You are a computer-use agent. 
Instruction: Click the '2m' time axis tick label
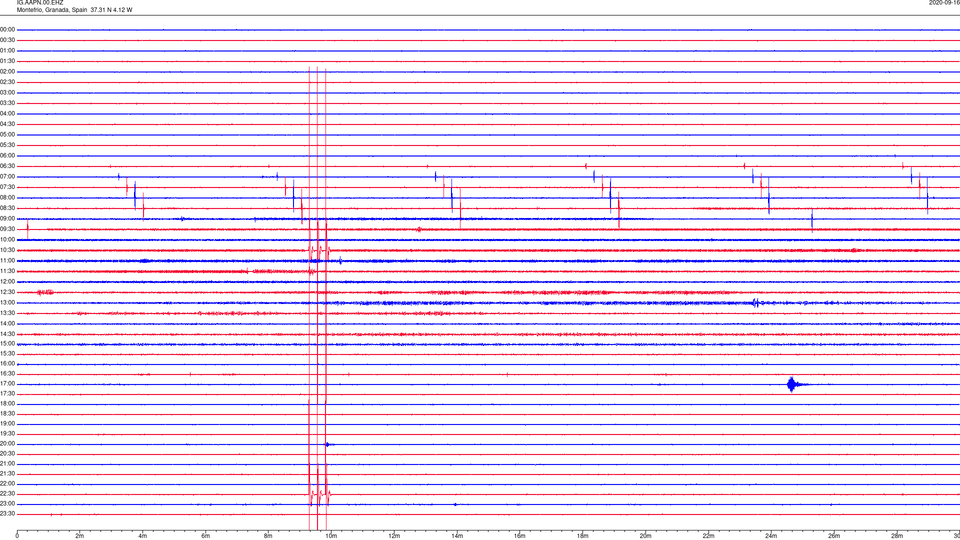80,536
